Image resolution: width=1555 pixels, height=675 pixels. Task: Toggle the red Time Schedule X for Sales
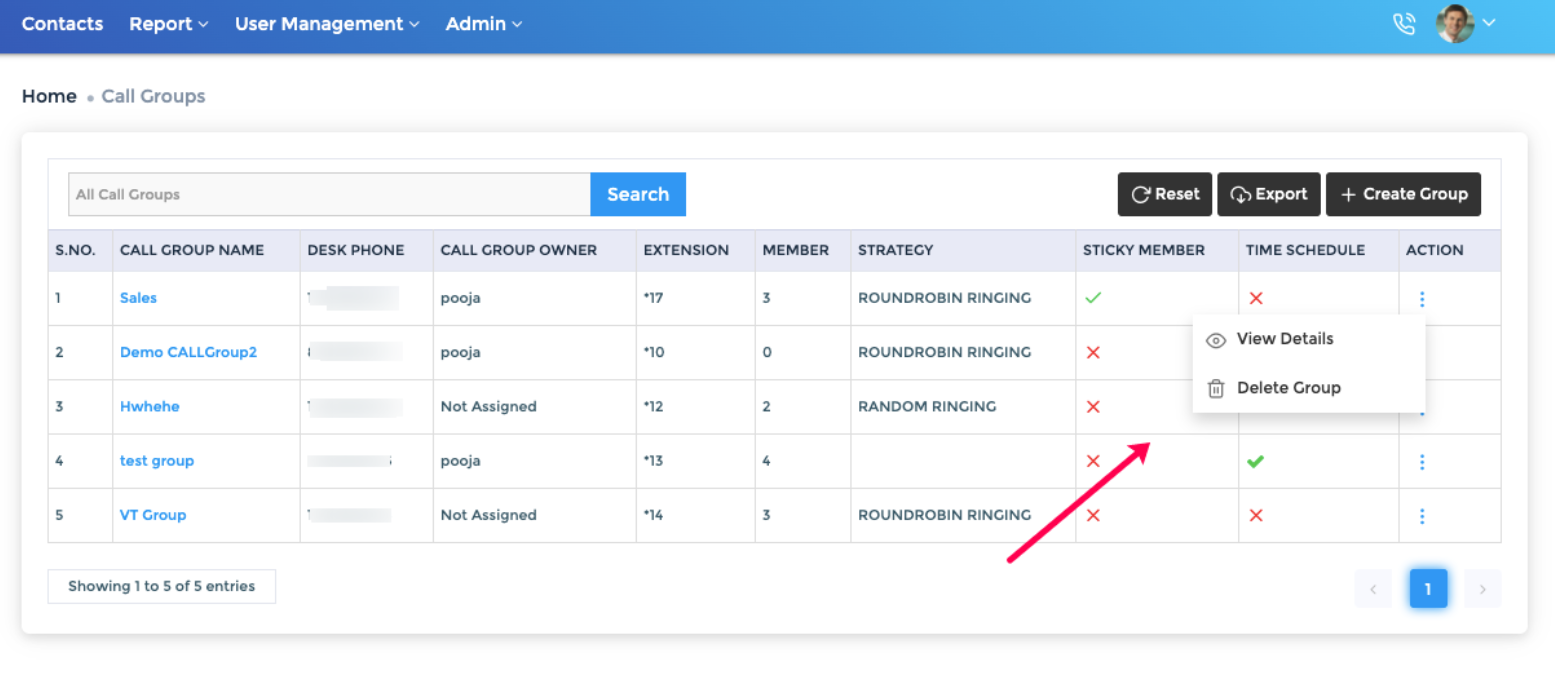(1255, 297)
